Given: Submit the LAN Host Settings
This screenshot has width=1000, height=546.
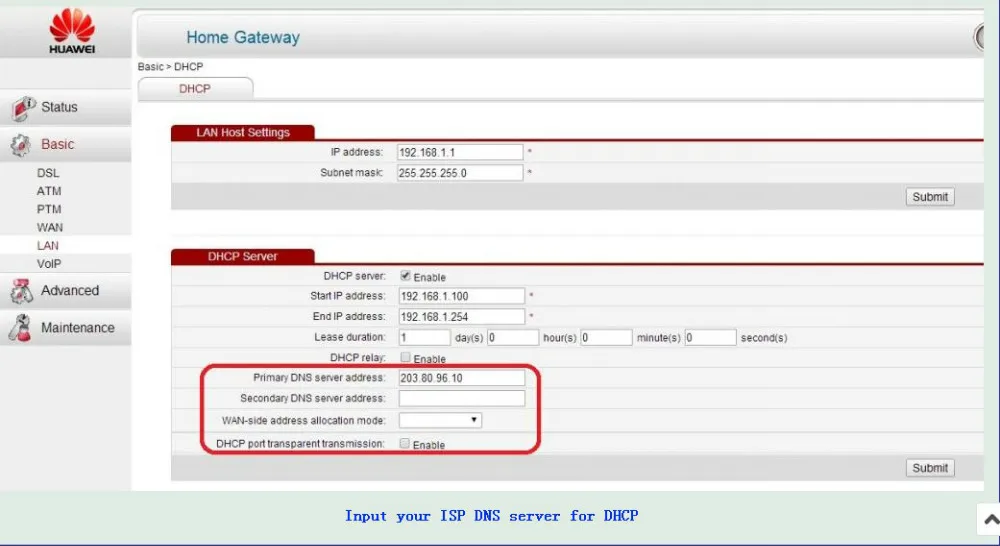Looking at the screenshot, I should (930, 197).
